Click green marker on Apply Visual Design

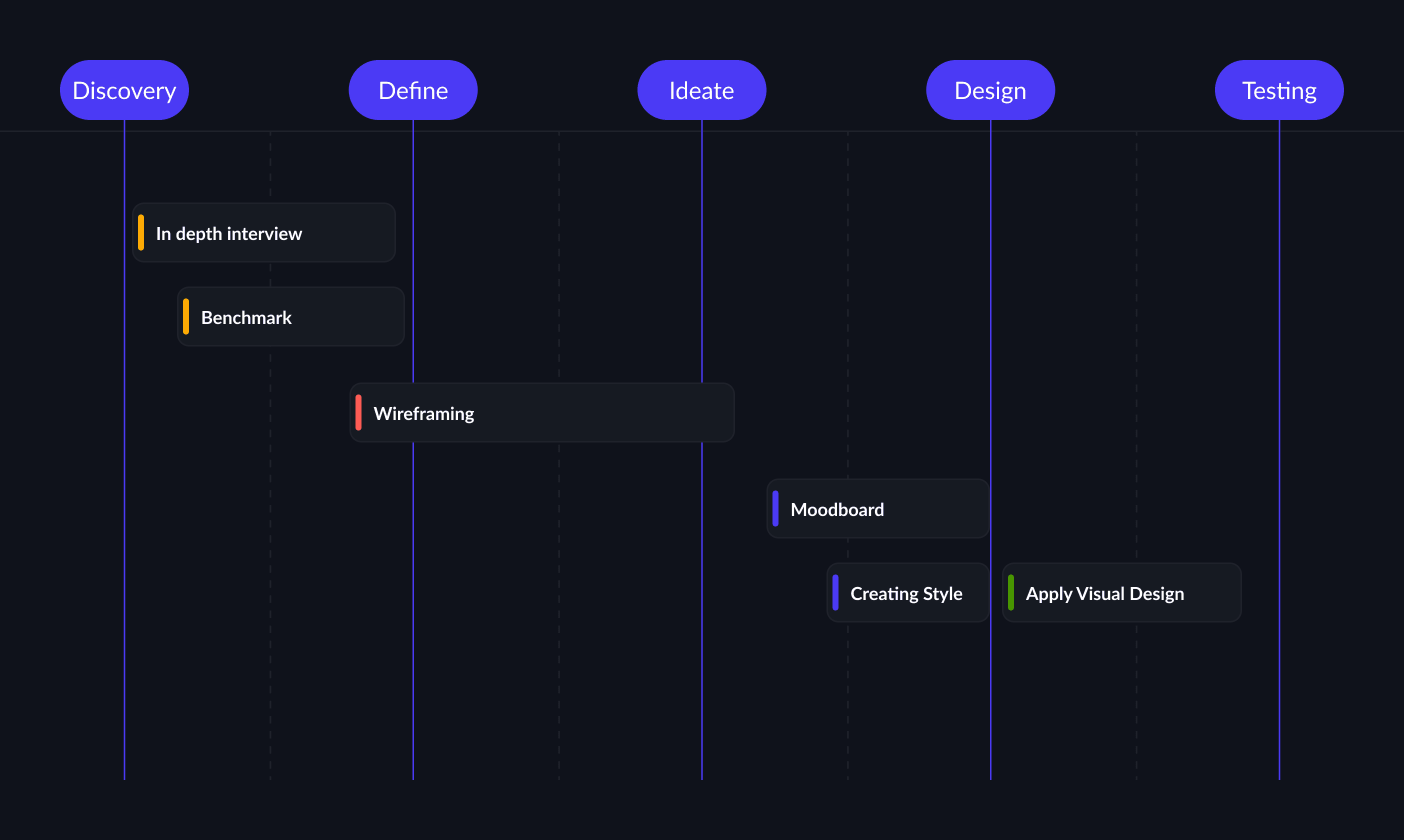point(1010,592)
